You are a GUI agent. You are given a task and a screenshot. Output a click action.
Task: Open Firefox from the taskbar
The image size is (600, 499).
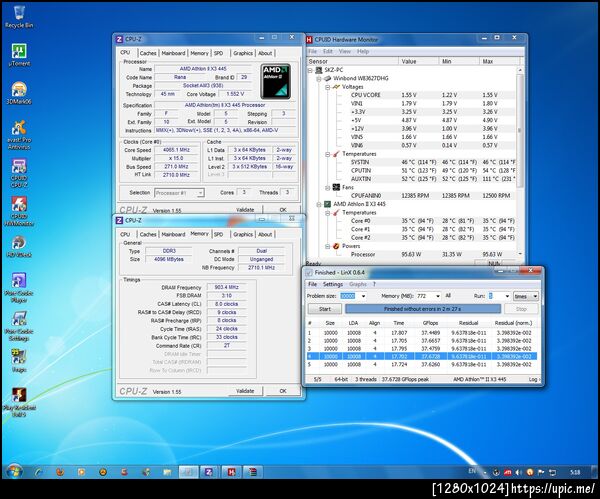60,472
